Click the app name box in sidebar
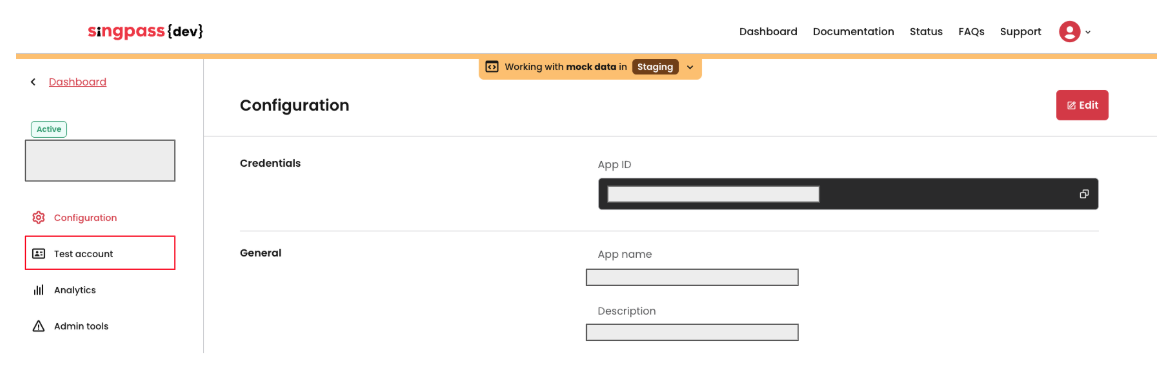Image resolution: width=1161 pixels, height=366 pixels. click(x=100, y=161)
